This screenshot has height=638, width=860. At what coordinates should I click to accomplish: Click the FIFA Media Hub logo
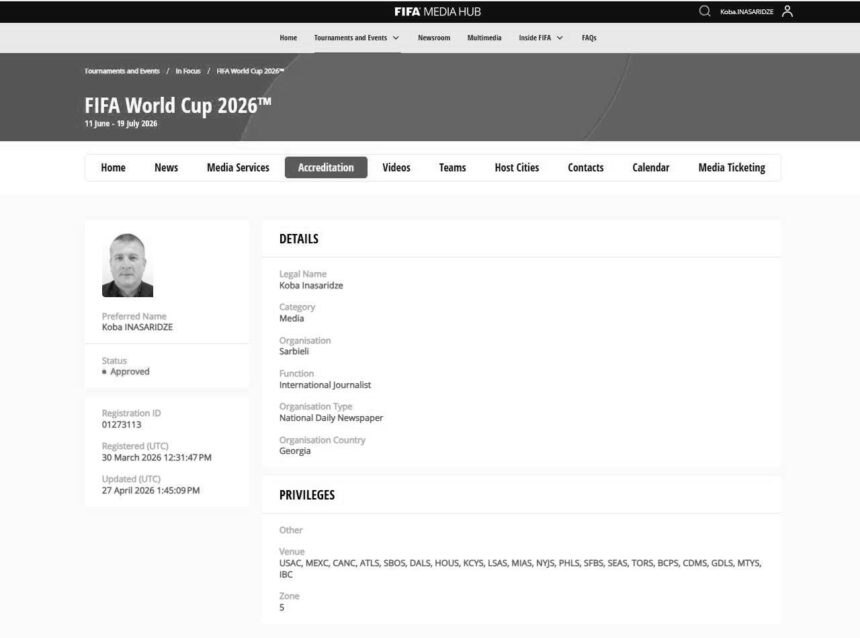(x=437, y=12)
